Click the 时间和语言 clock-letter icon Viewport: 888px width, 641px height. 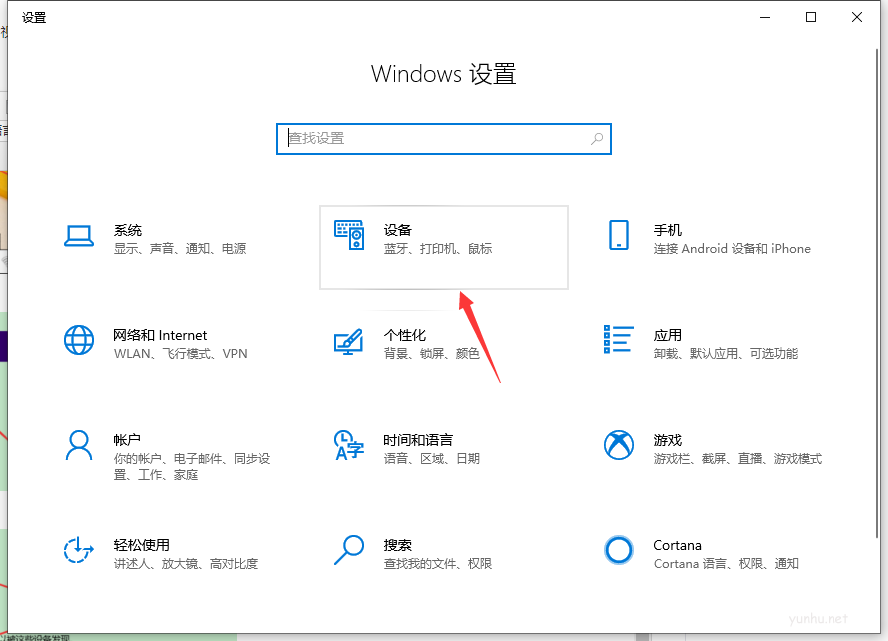pos(349,445)
